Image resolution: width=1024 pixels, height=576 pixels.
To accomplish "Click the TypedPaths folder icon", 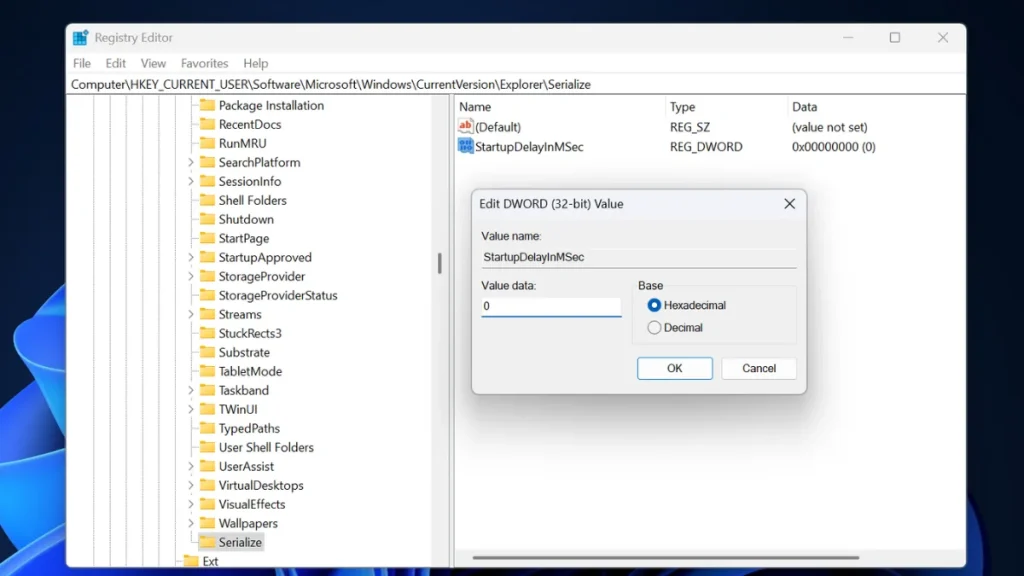I will [x=207, y=428].
